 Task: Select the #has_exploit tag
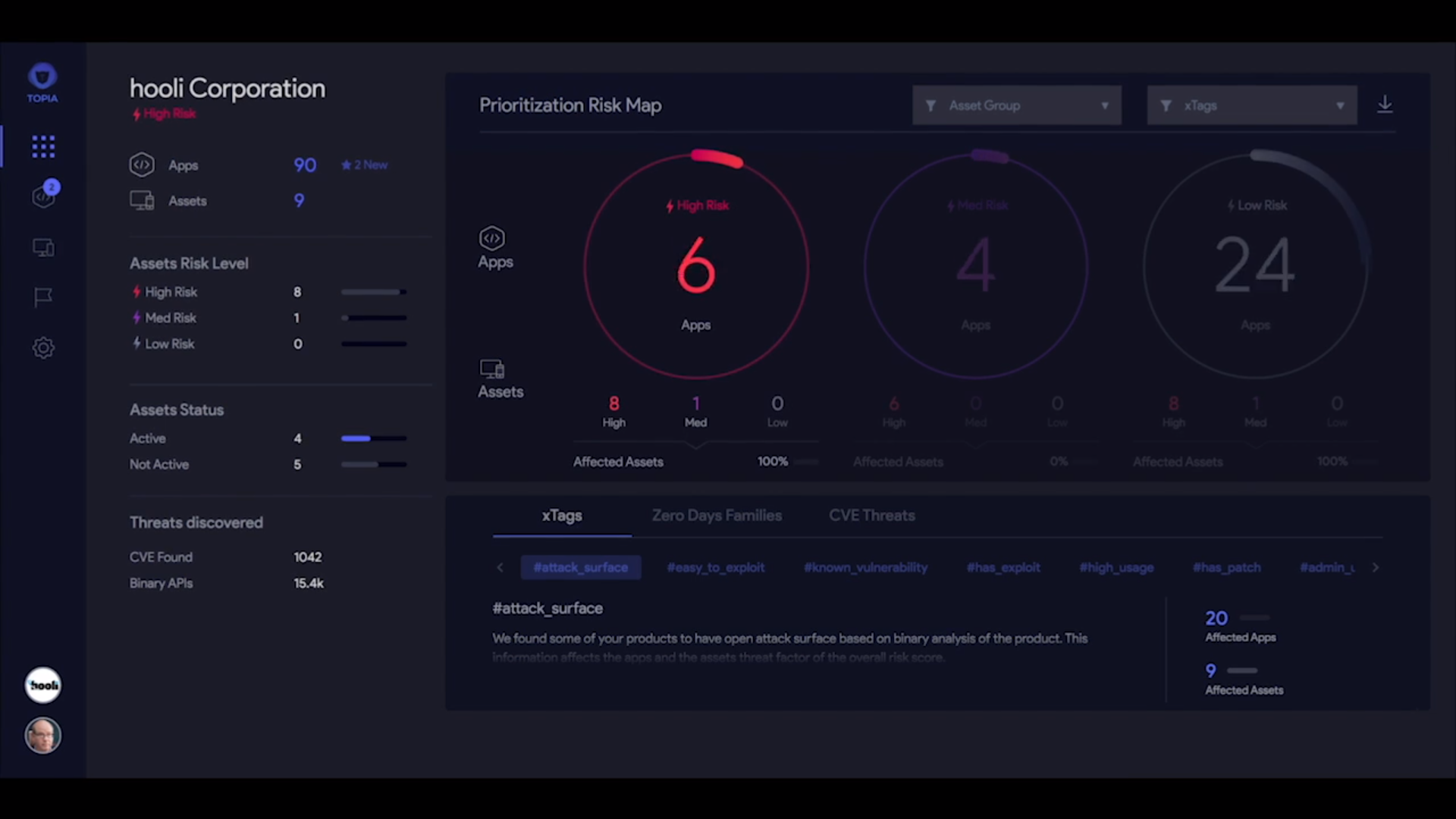[x=1003, y=567]
